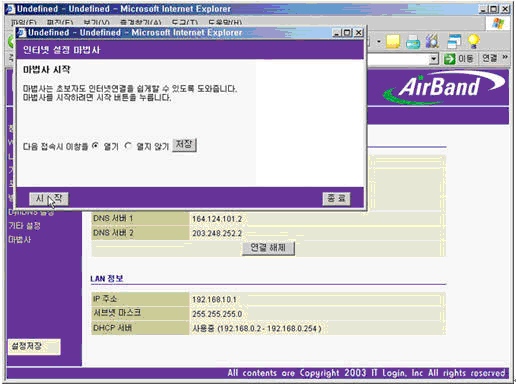Click the 설정저장 button in the sidebar
This screenshot has width=516, height=386.
34,347
